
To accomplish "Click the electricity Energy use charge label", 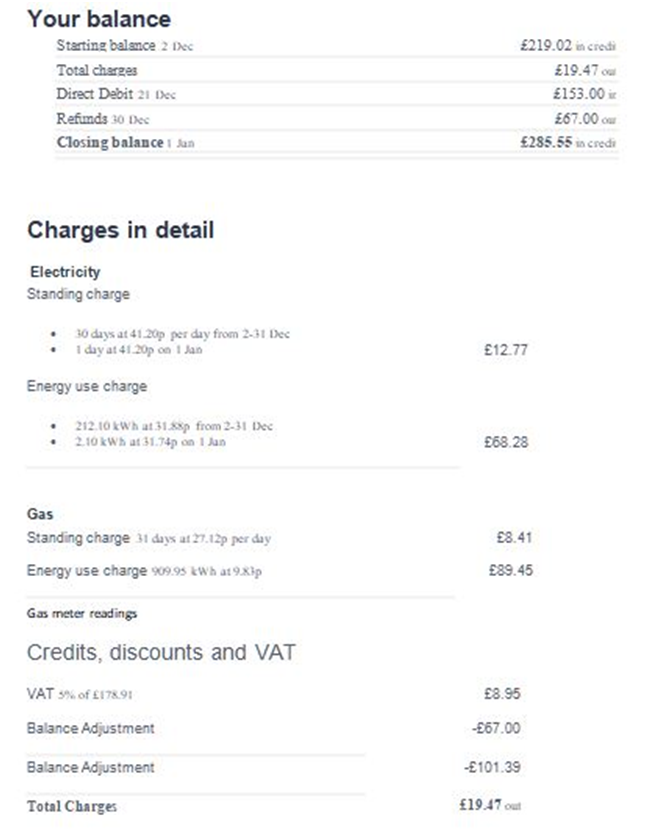I will click(x=87, y=386).
